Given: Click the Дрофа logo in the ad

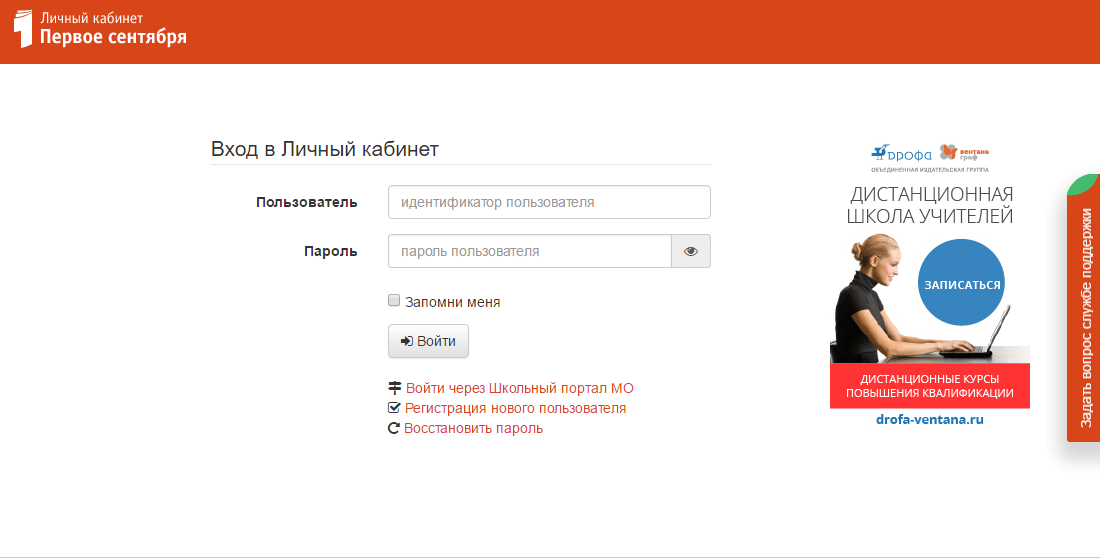Looking at the screenshot, I should [x=901, y=153].
